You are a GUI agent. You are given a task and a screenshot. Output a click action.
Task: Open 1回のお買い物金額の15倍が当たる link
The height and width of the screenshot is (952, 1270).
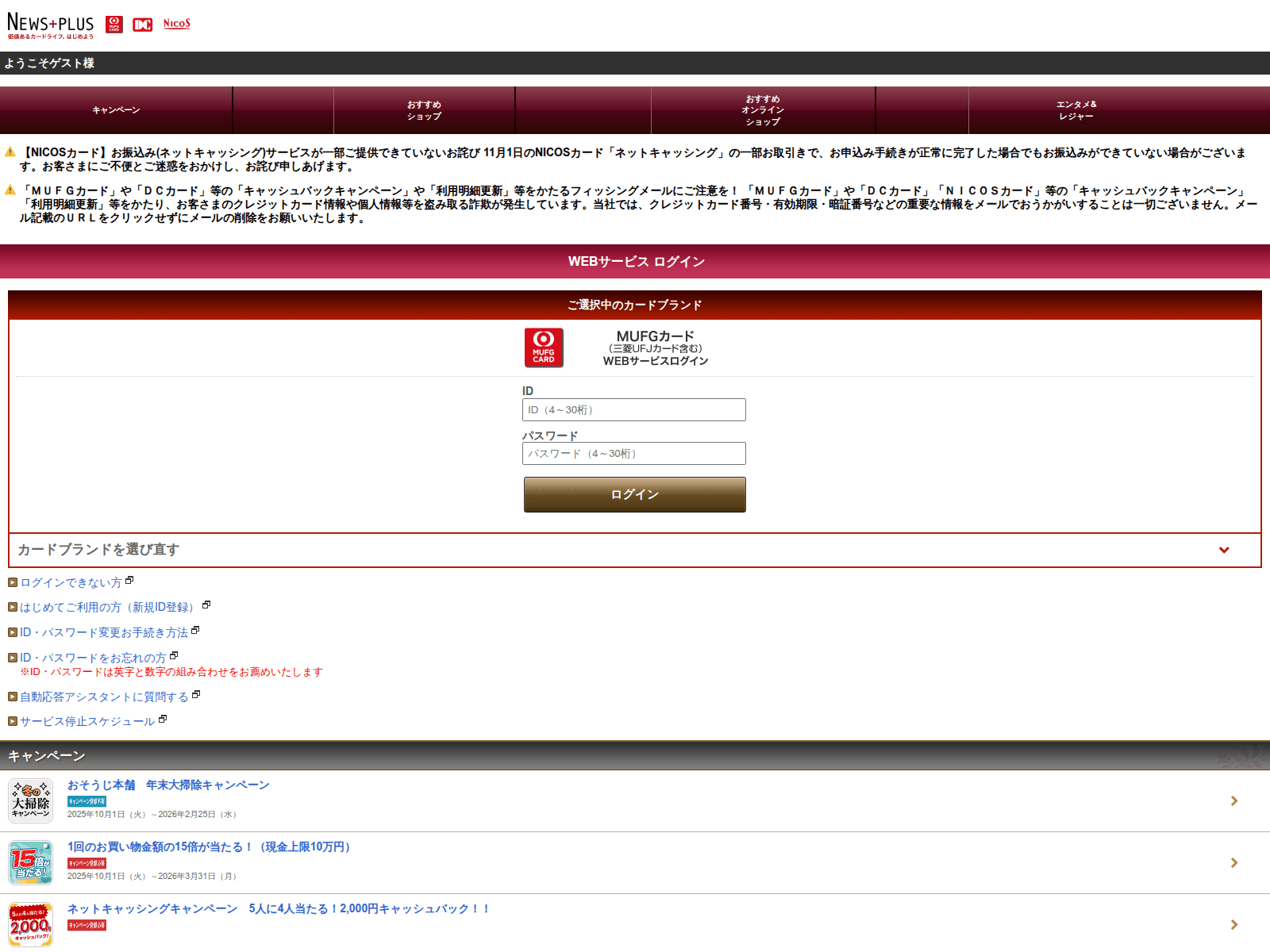tap(211, 846)
